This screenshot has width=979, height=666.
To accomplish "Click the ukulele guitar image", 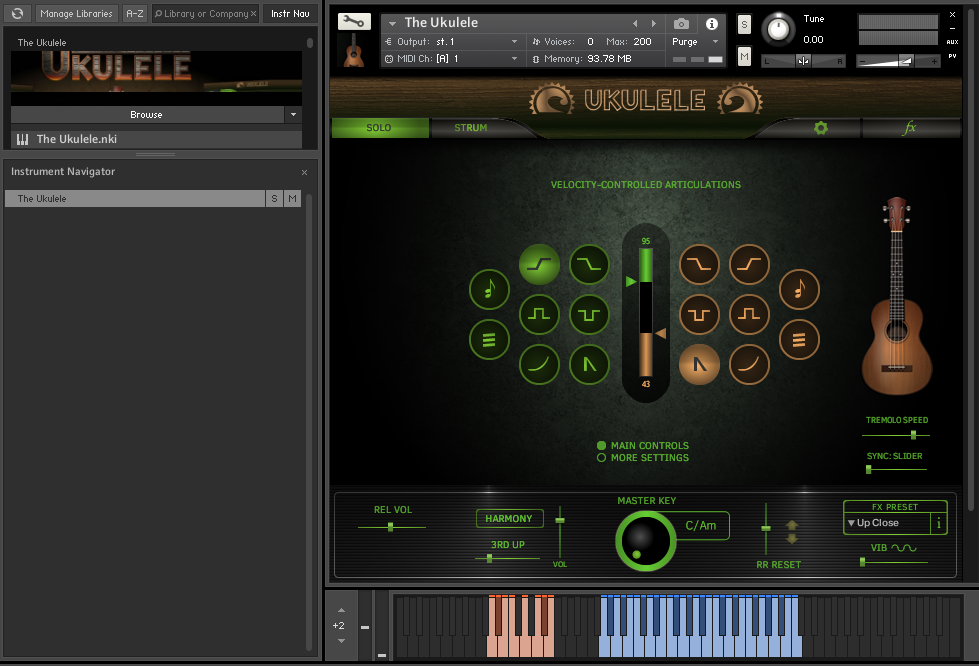I will pyautogui.click(x=897, y=296).
